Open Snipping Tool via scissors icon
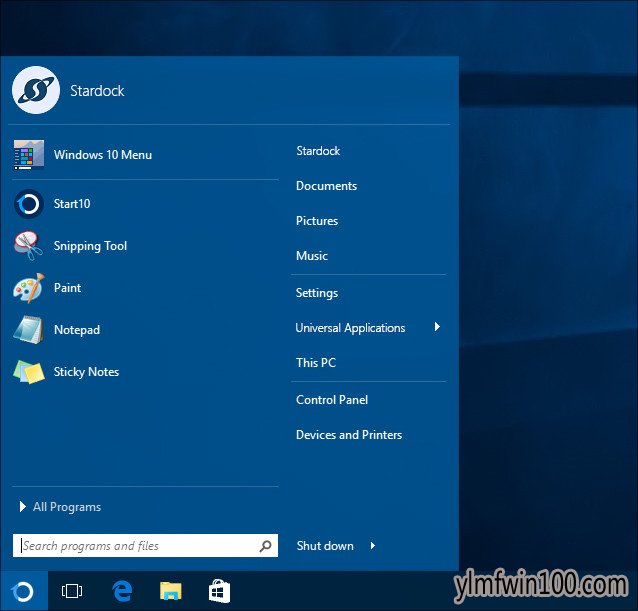 tap(28, 245)
